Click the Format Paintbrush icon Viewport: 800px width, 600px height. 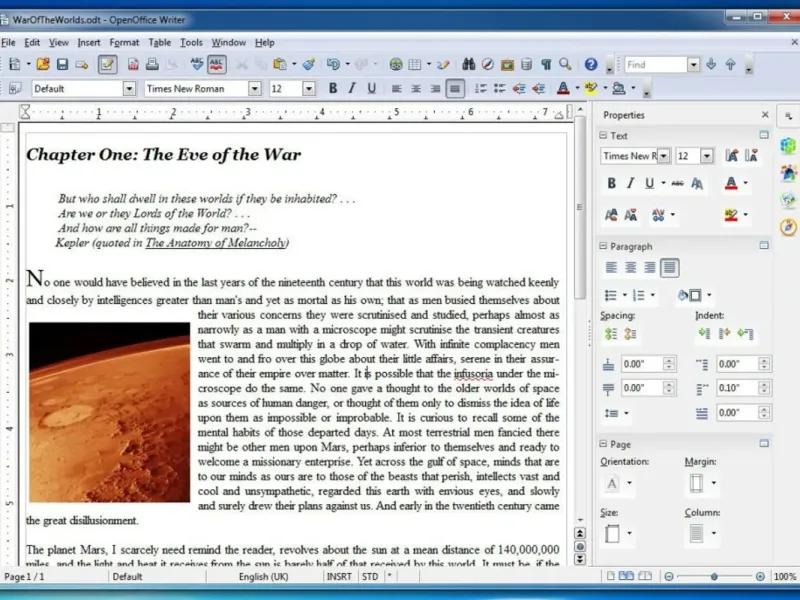click(308, 64)
